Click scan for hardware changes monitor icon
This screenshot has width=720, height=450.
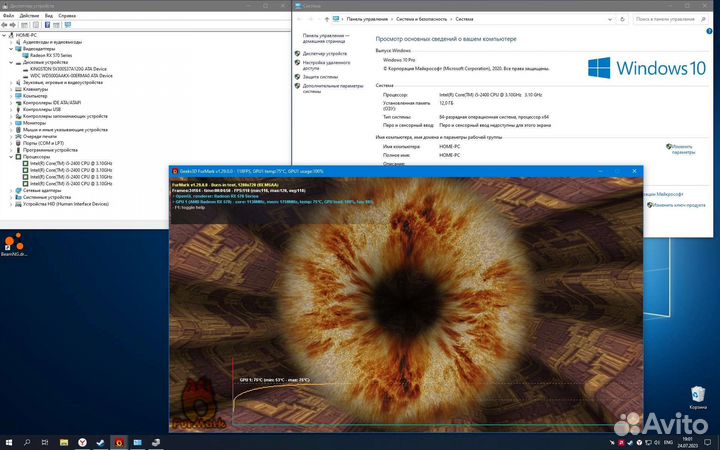68,25
